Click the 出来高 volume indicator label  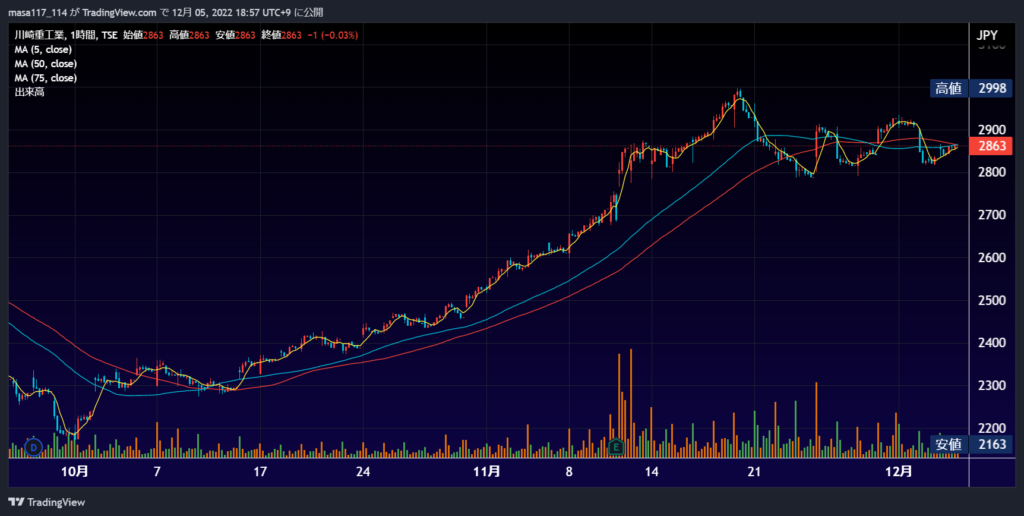(29, 92)
